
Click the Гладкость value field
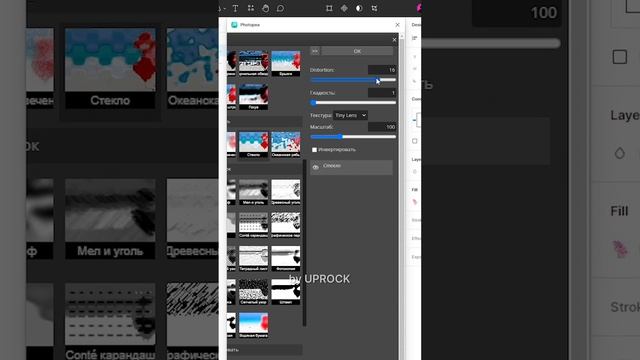(x=382, y=93)
